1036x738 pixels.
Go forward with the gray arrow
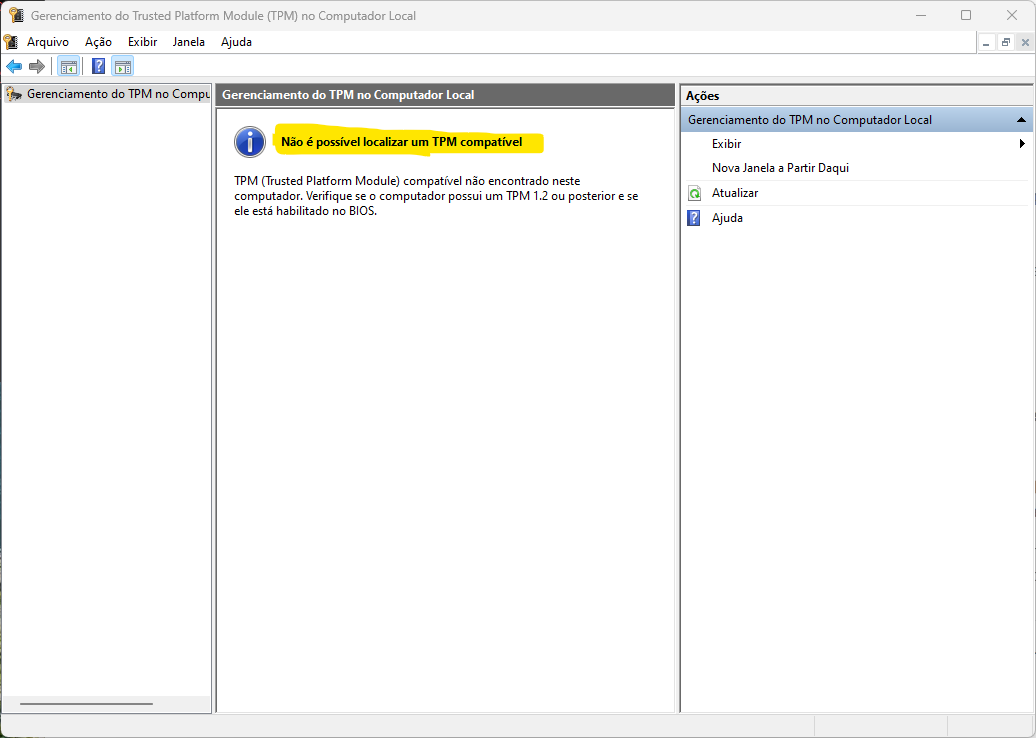(x=37, y=66)
